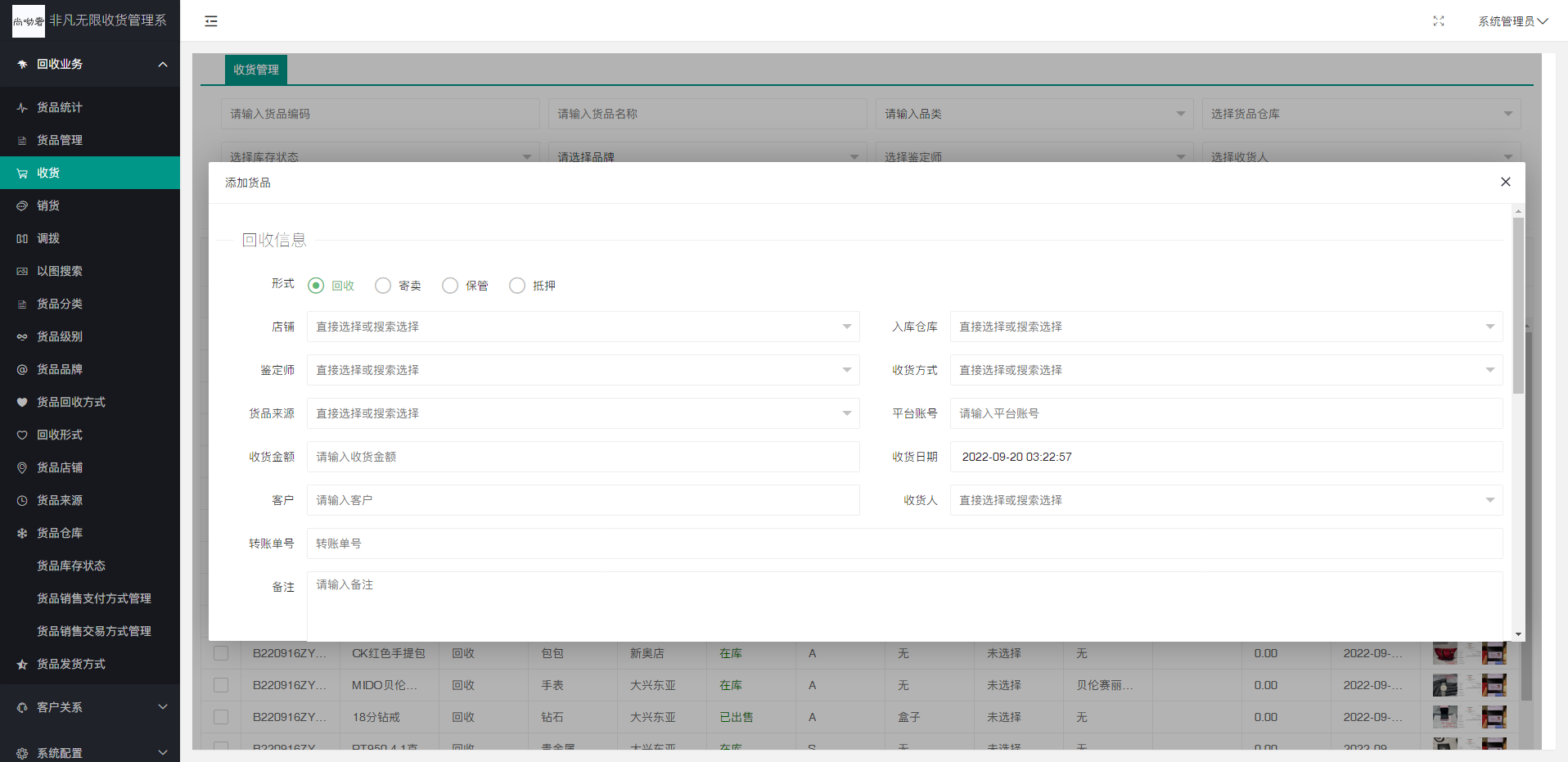
Task: Click the 货品统计 icon in sidebar
Action: tap(22, 108)
